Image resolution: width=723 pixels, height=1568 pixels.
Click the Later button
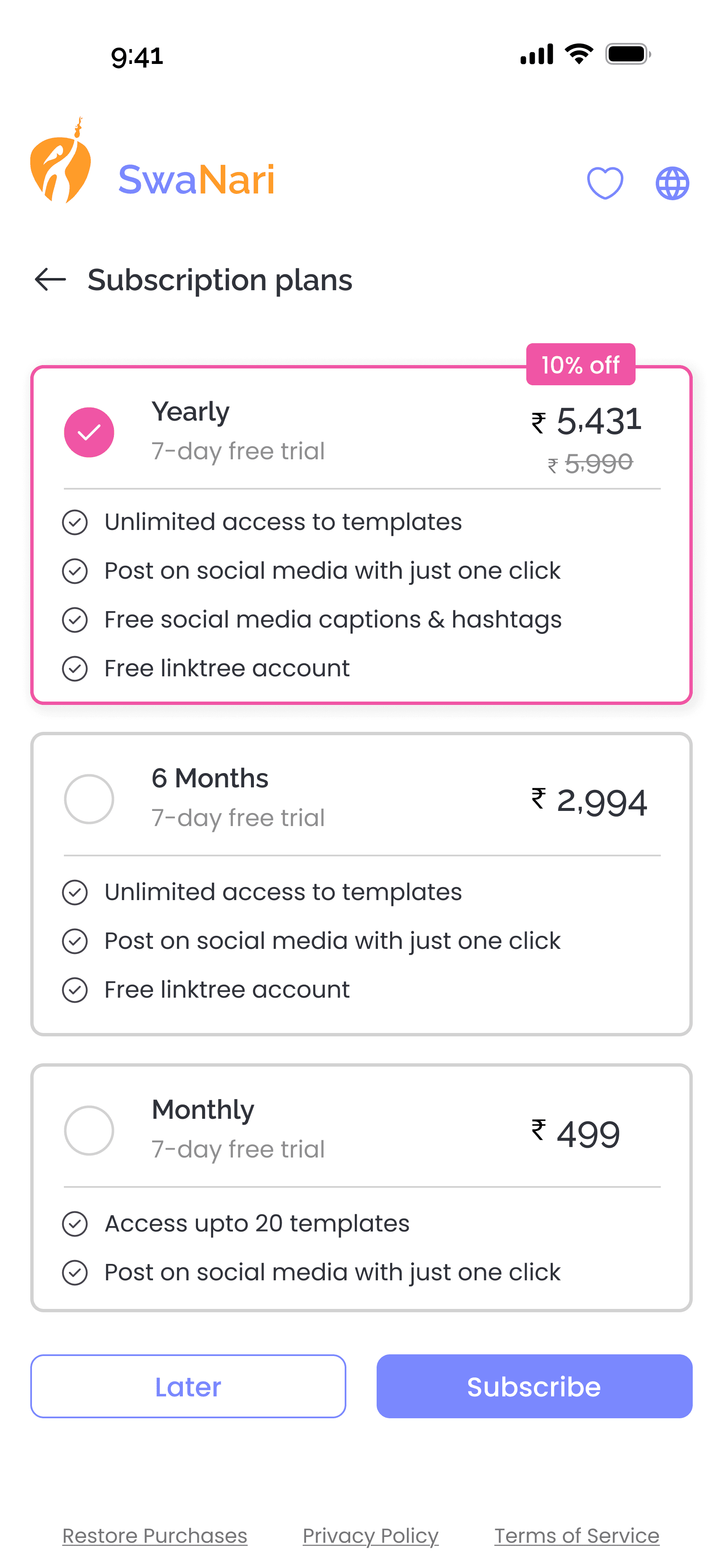click(x=188, y=1386)
